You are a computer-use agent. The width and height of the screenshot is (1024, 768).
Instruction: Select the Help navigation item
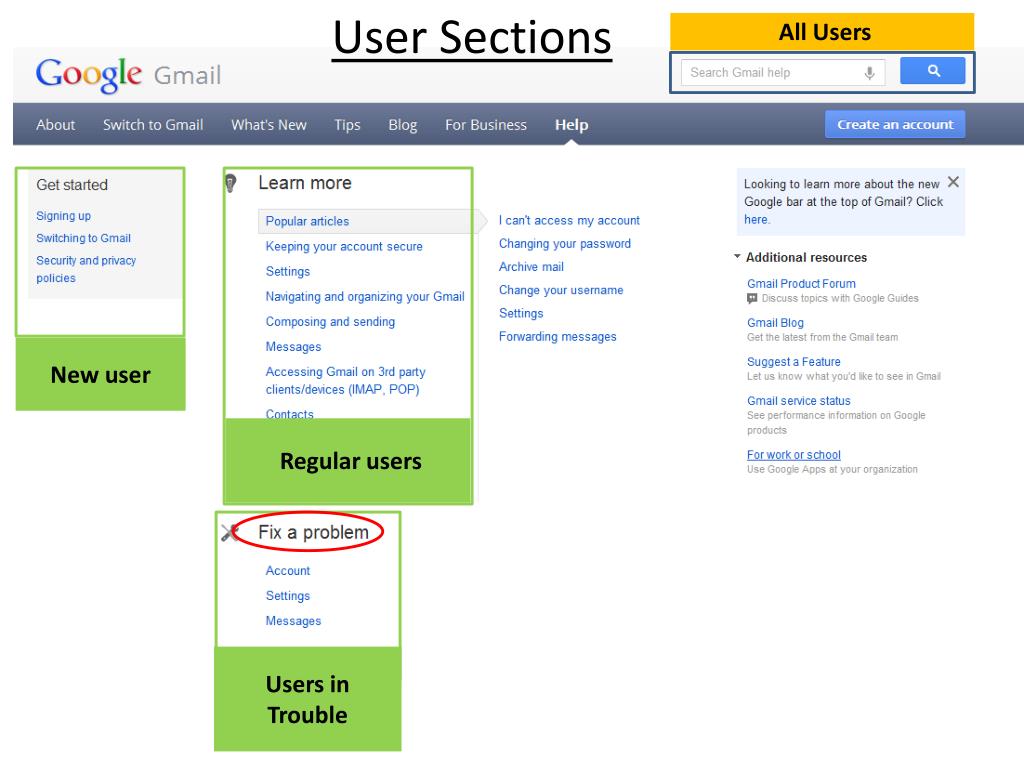click(x=571, y=125)
